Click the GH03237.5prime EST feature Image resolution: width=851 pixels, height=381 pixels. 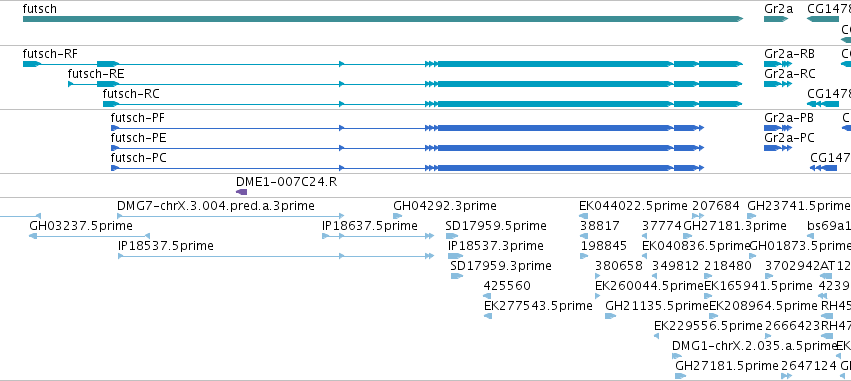(x=90, y=236)
